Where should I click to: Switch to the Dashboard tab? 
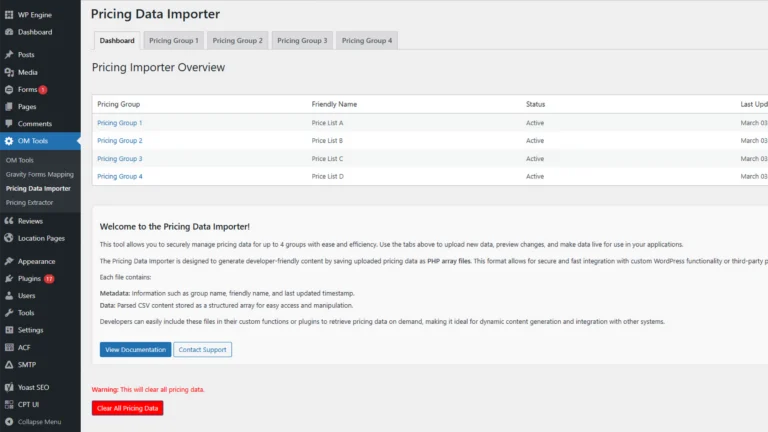coord(117,41)
